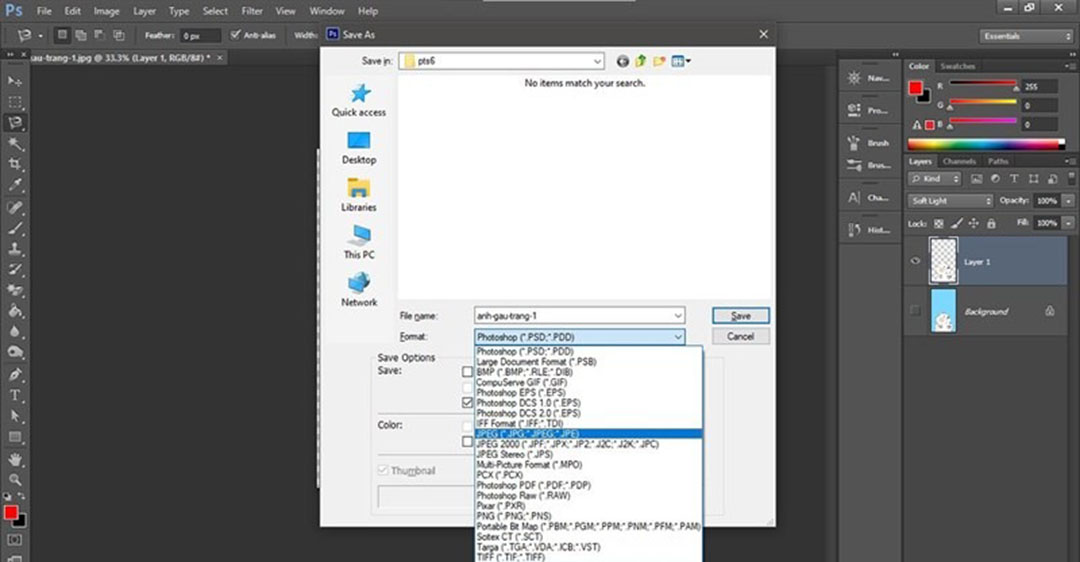
Task: Open the Filter menu
Action: (x=252, y=11)
